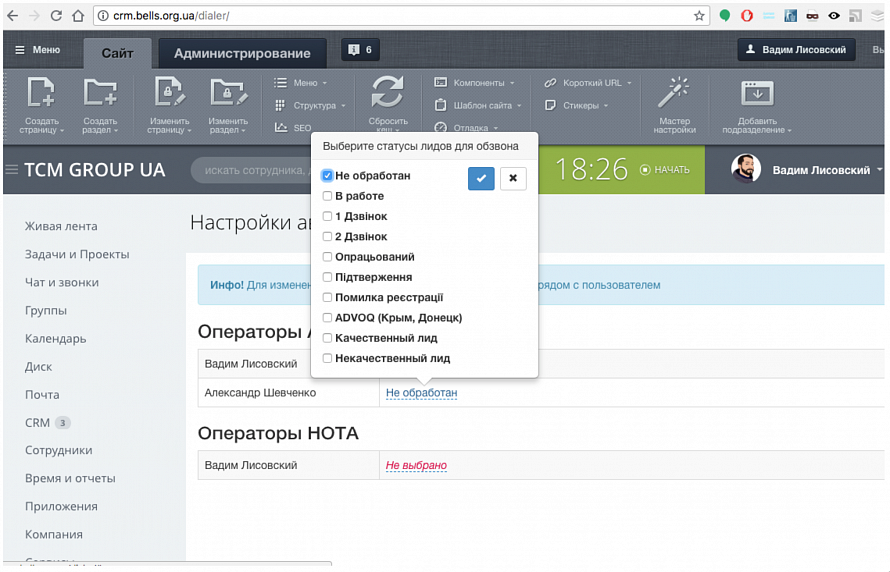The image size is (890, 572).
Task: Click the Add subdivision icon
Action: point(757,93)
